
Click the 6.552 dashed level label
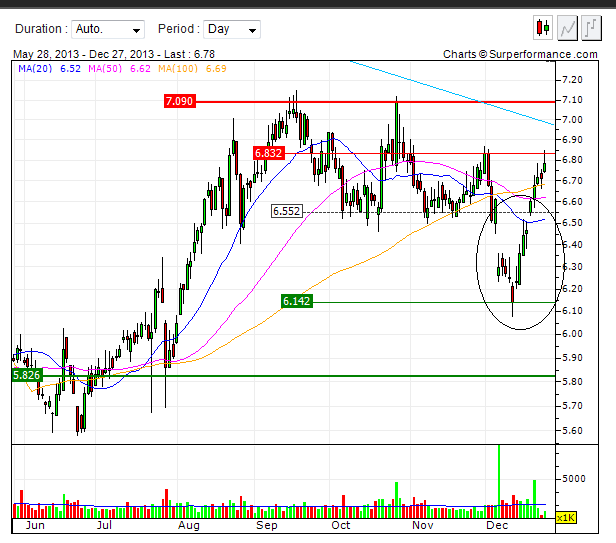tap(287, 211)
